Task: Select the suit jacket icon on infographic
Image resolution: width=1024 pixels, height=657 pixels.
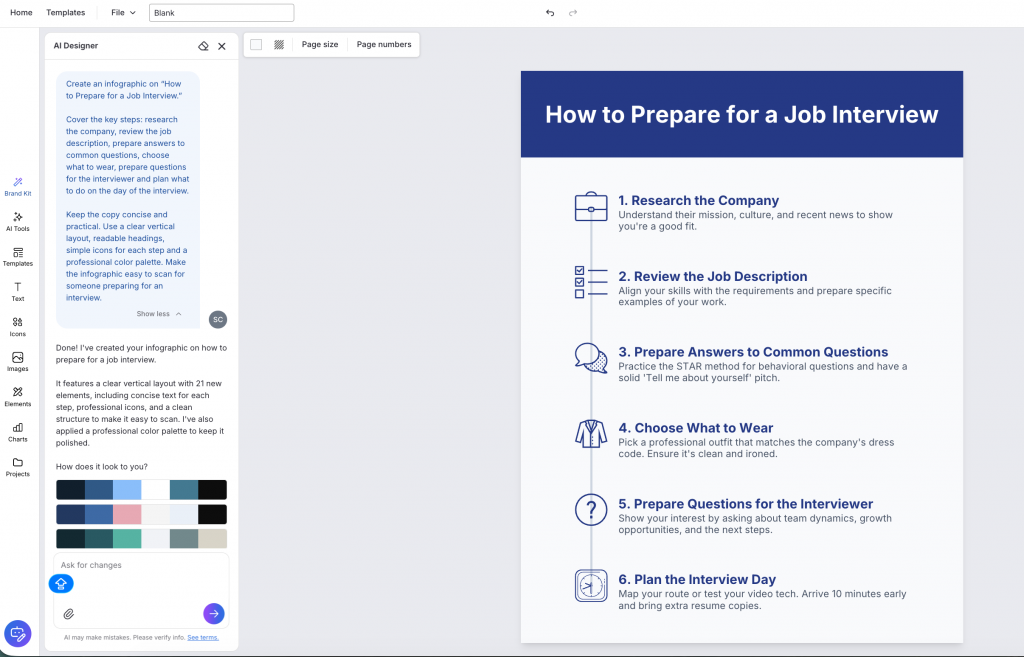Action: pos(591,434)
